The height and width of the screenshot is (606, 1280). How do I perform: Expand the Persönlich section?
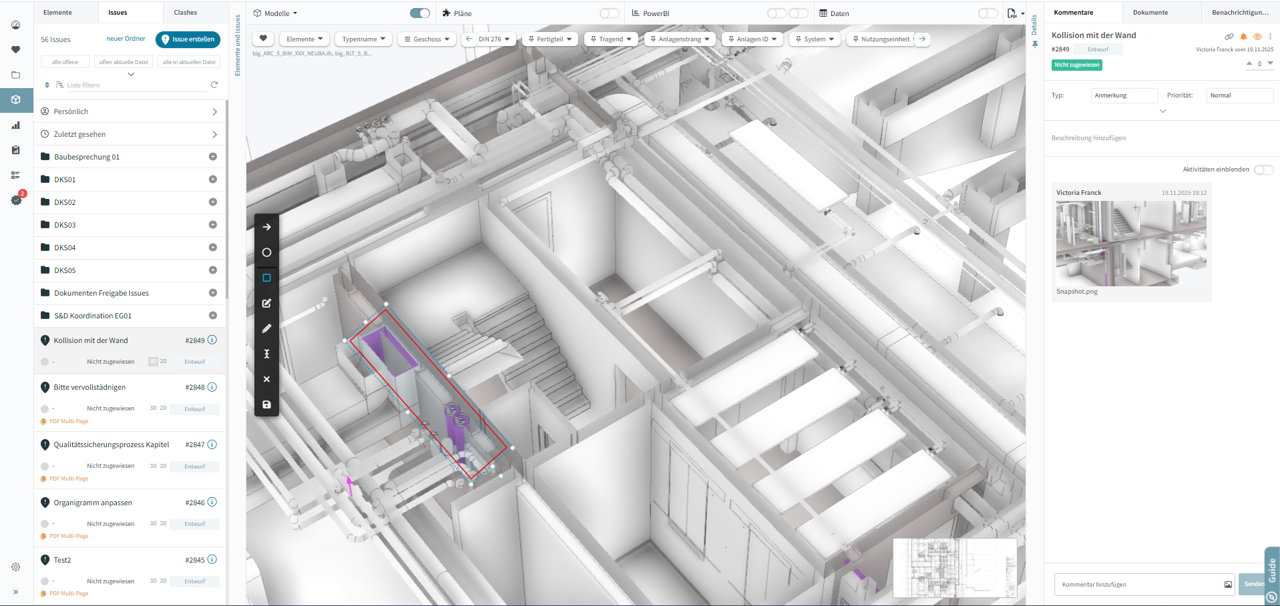(129, 111)
